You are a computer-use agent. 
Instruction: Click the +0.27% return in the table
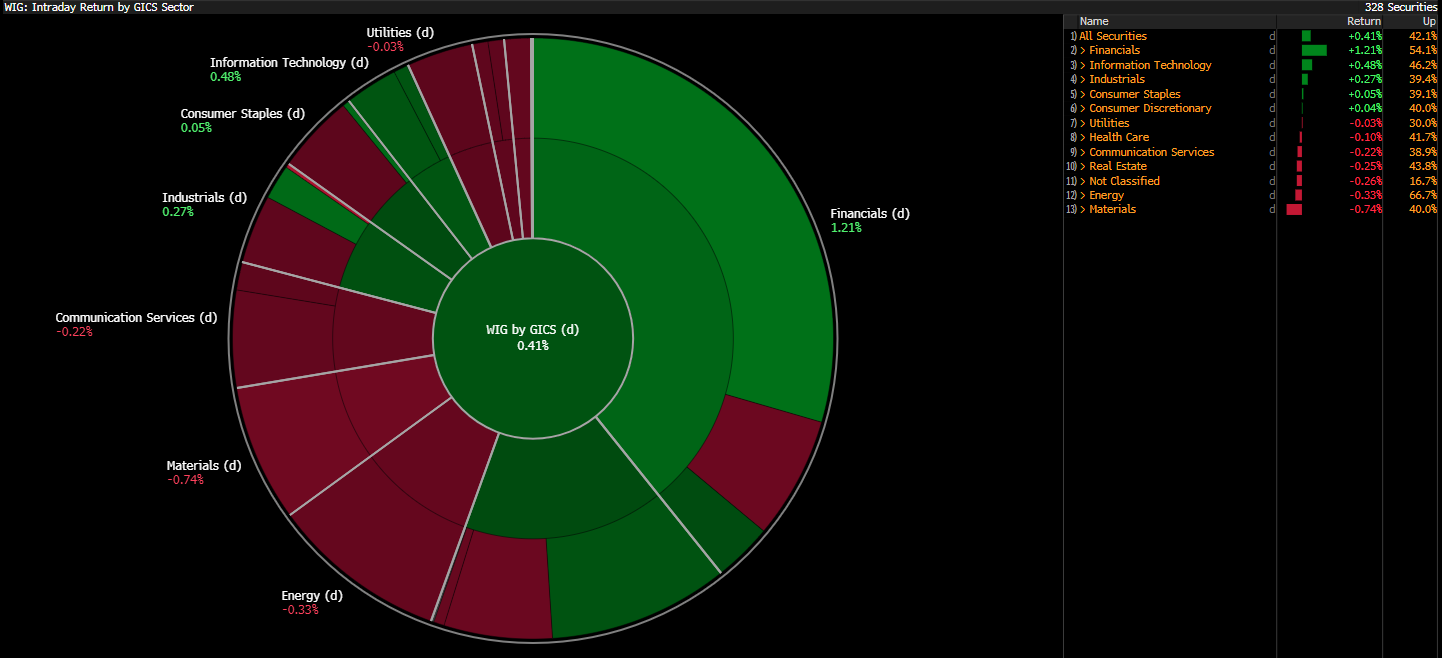click(x=1365, y=79)
